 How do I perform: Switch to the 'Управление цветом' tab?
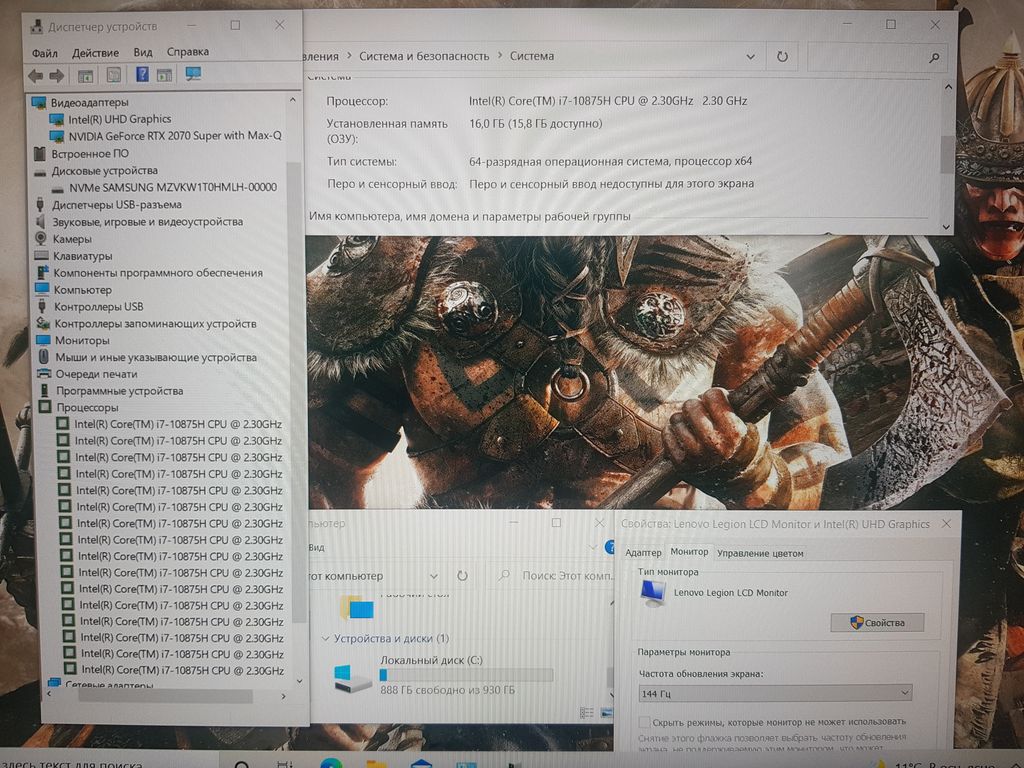(760, 553)
